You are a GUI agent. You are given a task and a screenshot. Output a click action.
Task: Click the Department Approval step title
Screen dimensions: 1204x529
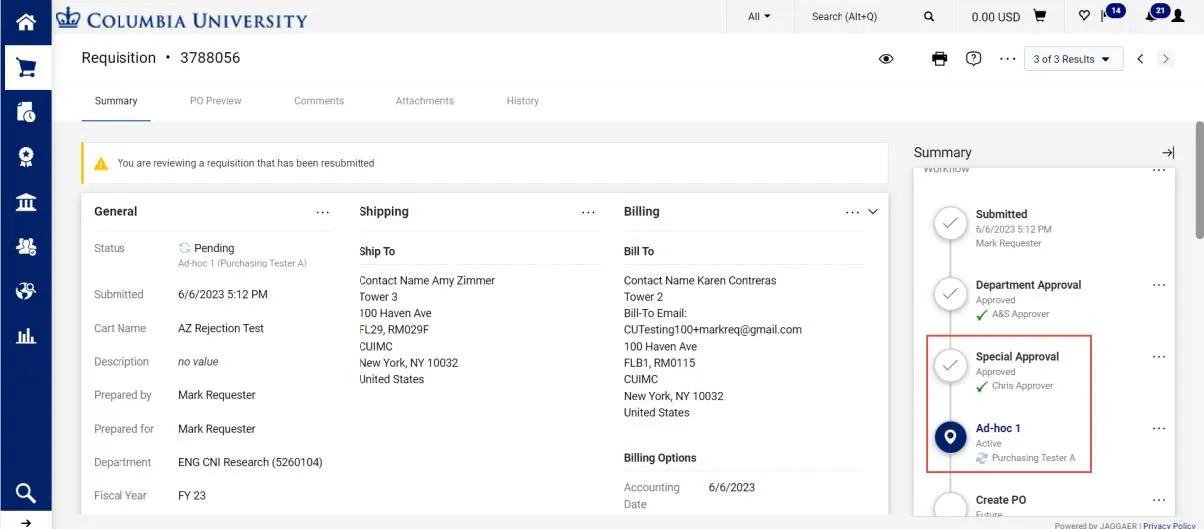(1028, 285)
